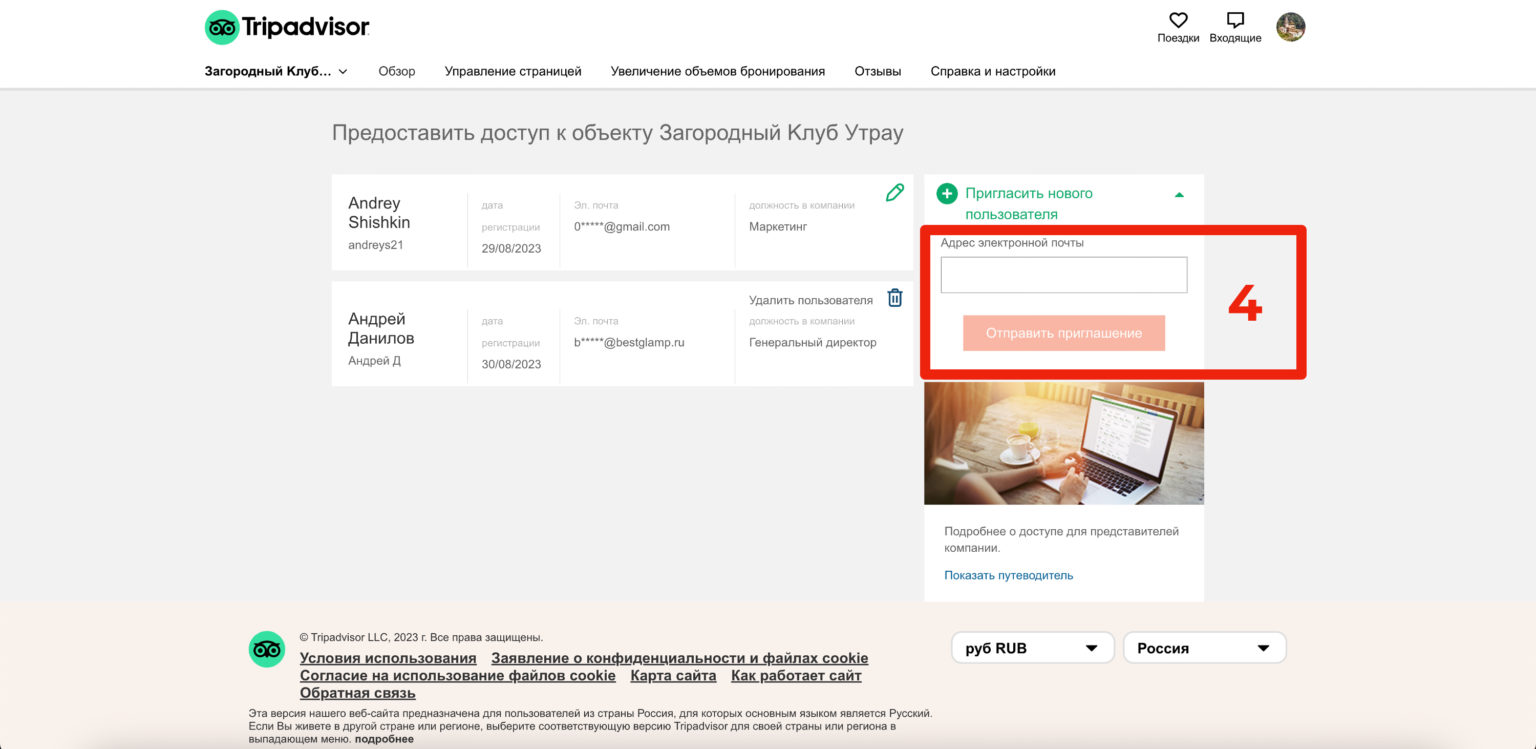Click username andreys21
The height and width of the screenshot is (749, 1536).
coord(376,245)
